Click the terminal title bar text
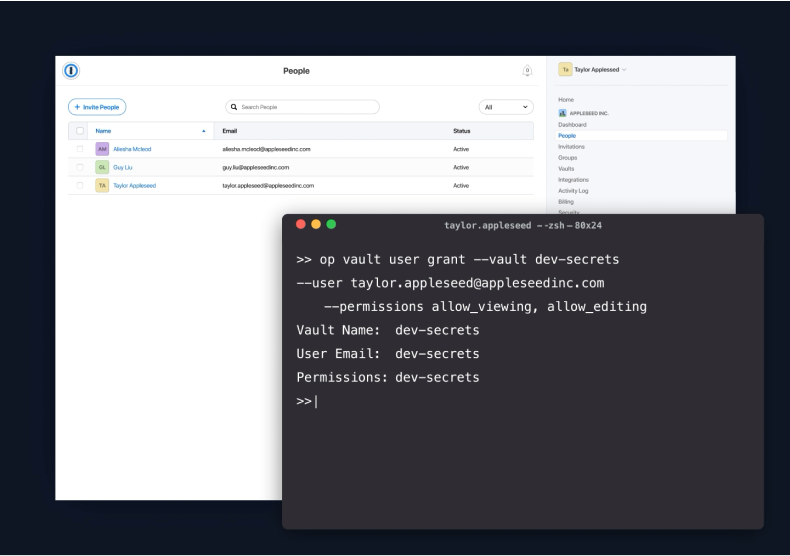This screenshot has height=556, width=790. tap(522, 226)
